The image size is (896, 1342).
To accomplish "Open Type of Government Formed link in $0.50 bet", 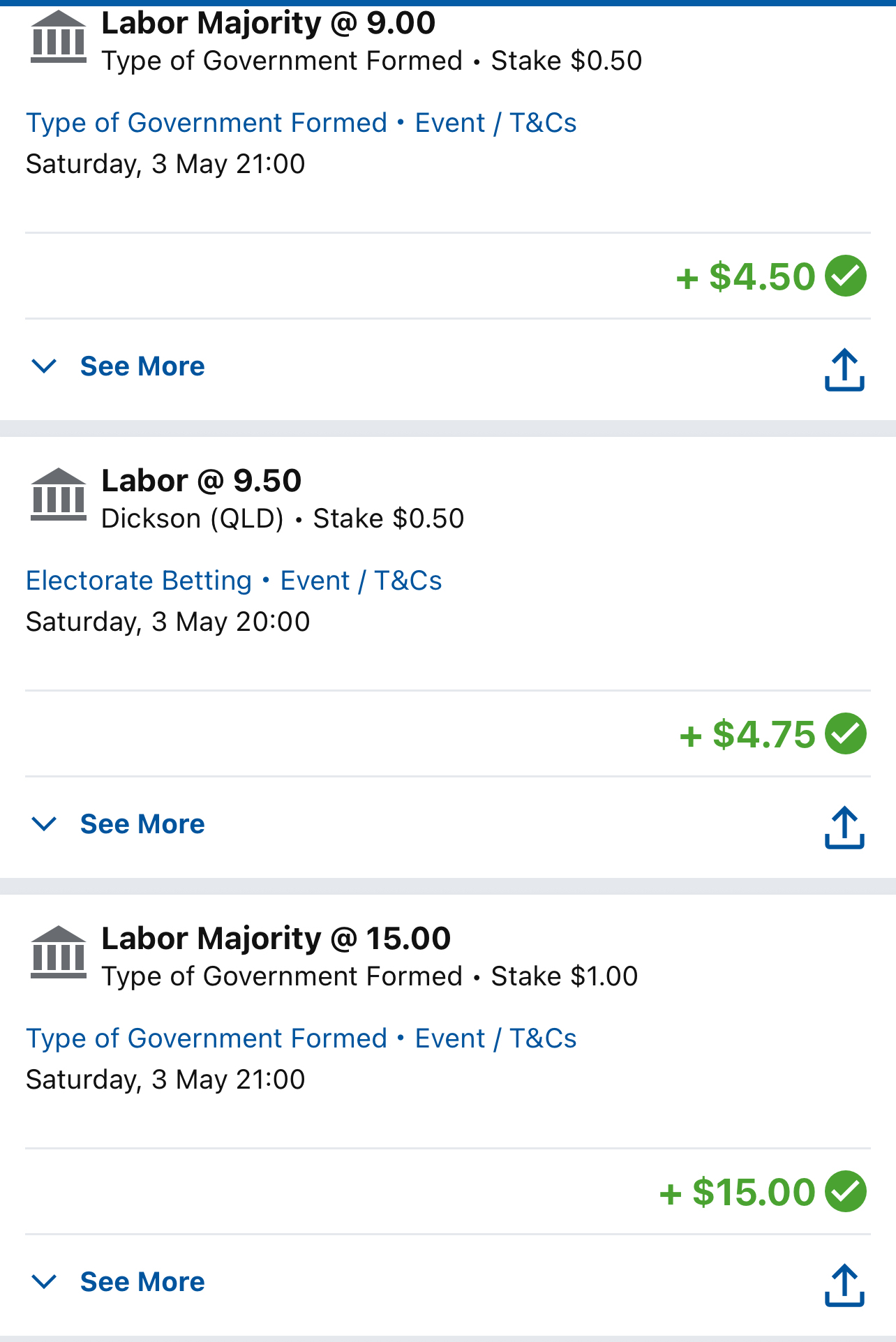I will point(207,123).
